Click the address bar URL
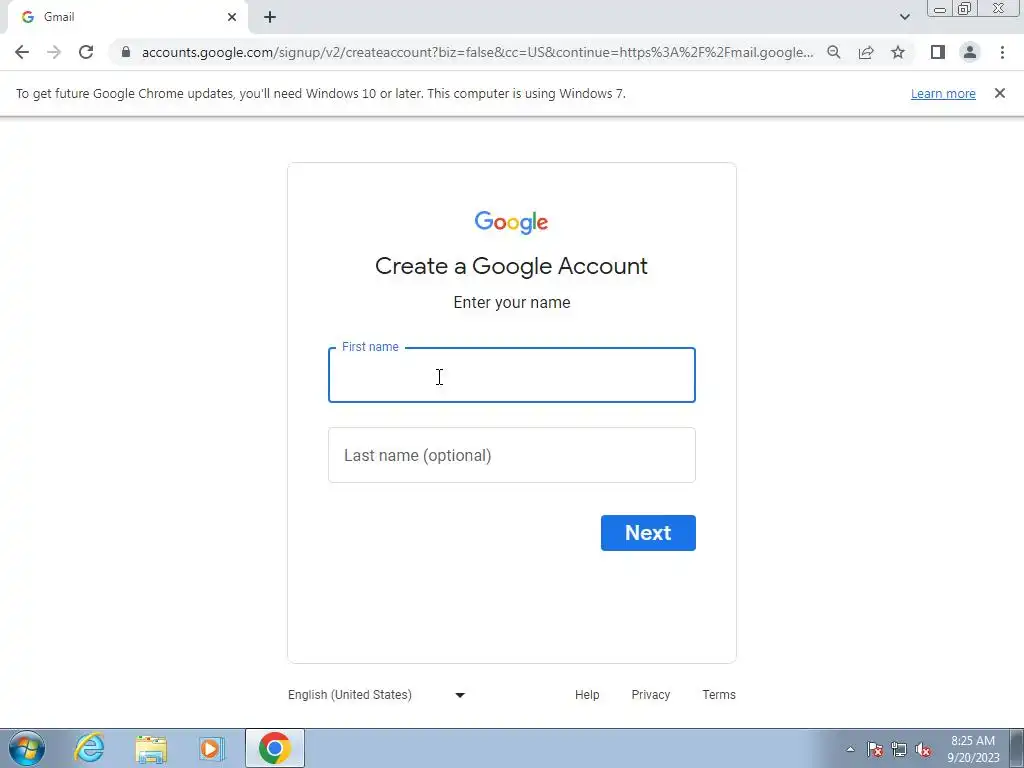 [477, 52]
